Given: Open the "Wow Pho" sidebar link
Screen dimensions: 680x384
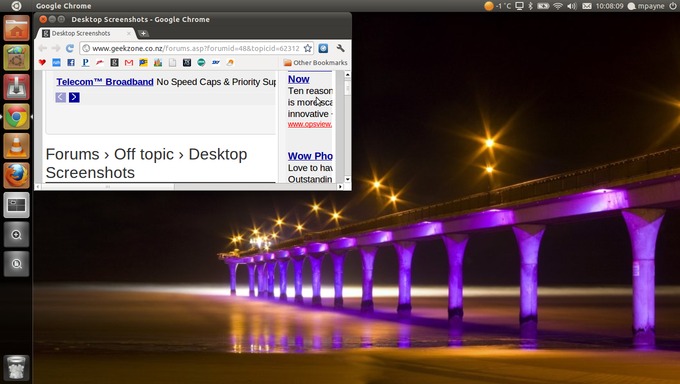Looking at the screenshot, I should click(310, 156).
